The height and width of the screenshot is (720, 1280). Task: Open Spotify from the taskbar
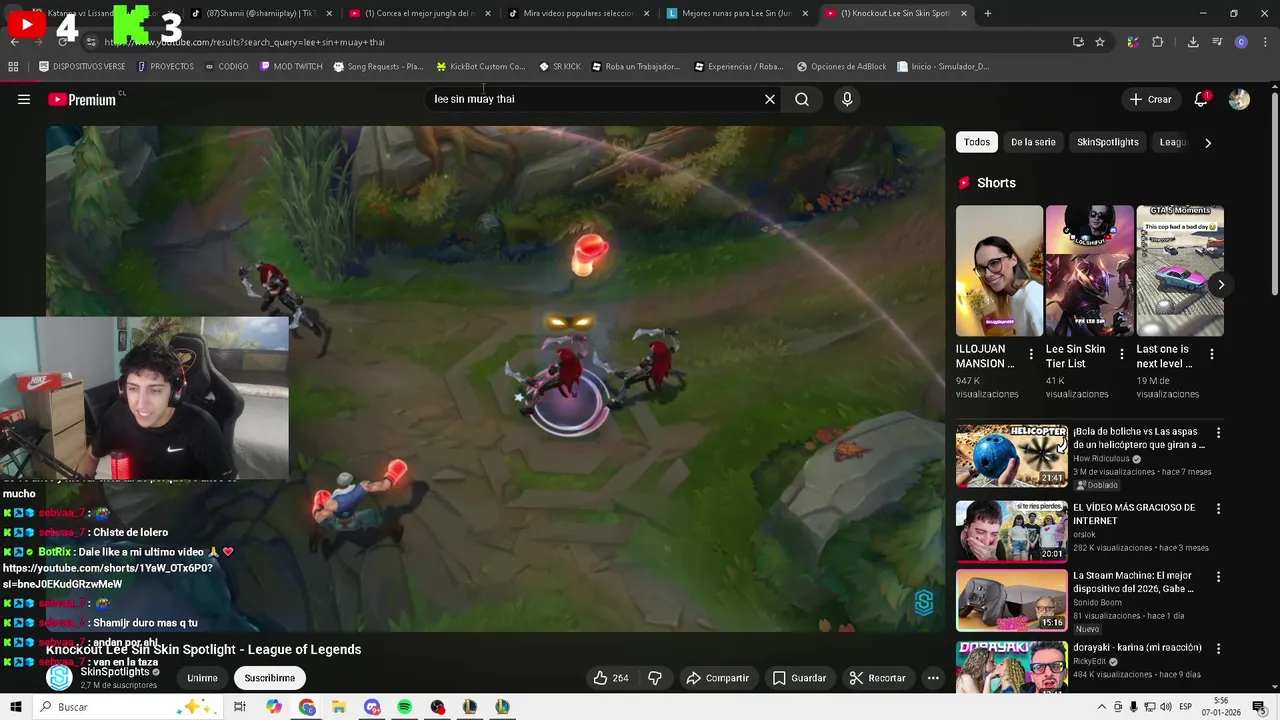coord(405,707)
